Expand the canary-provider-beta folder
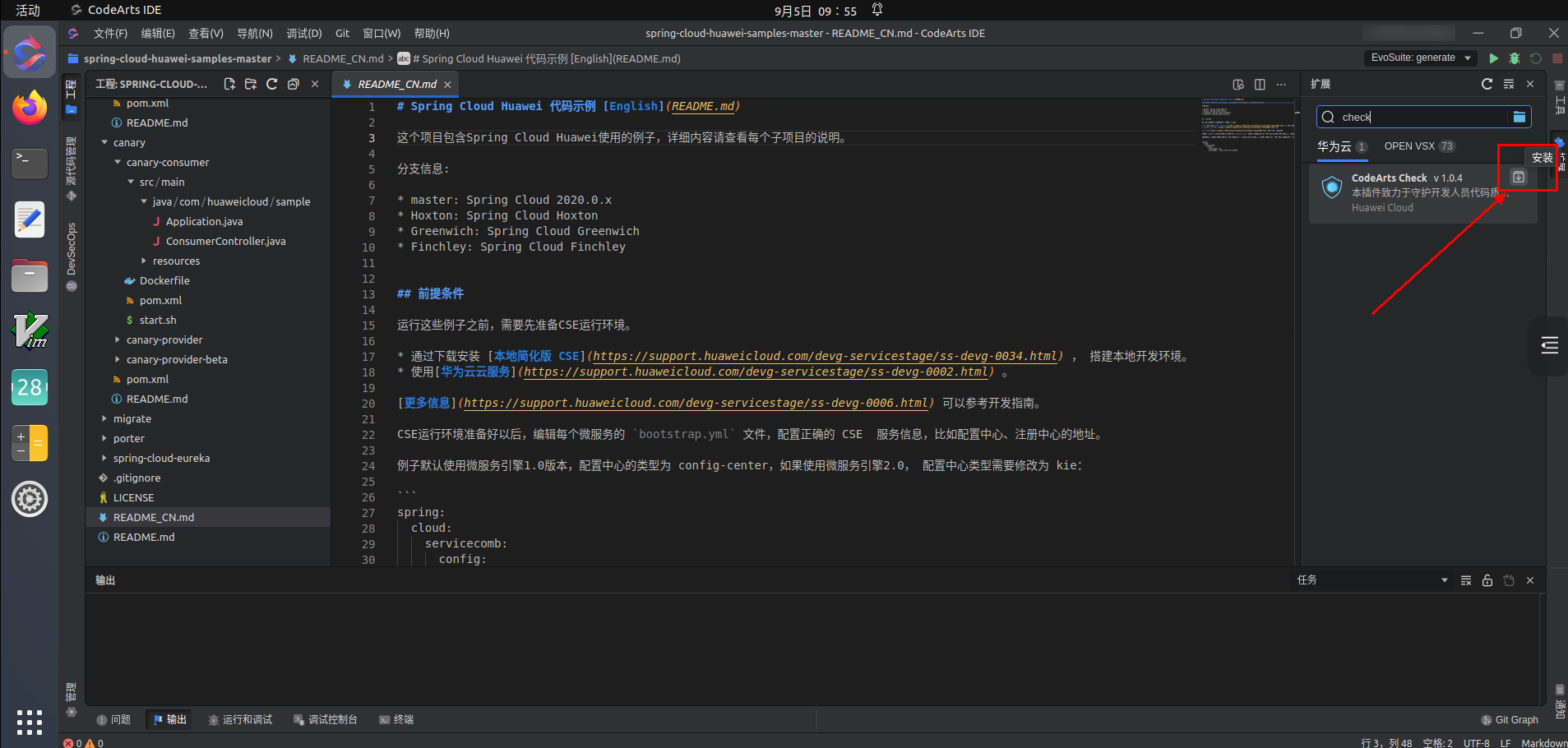 (x=118, y=360)
